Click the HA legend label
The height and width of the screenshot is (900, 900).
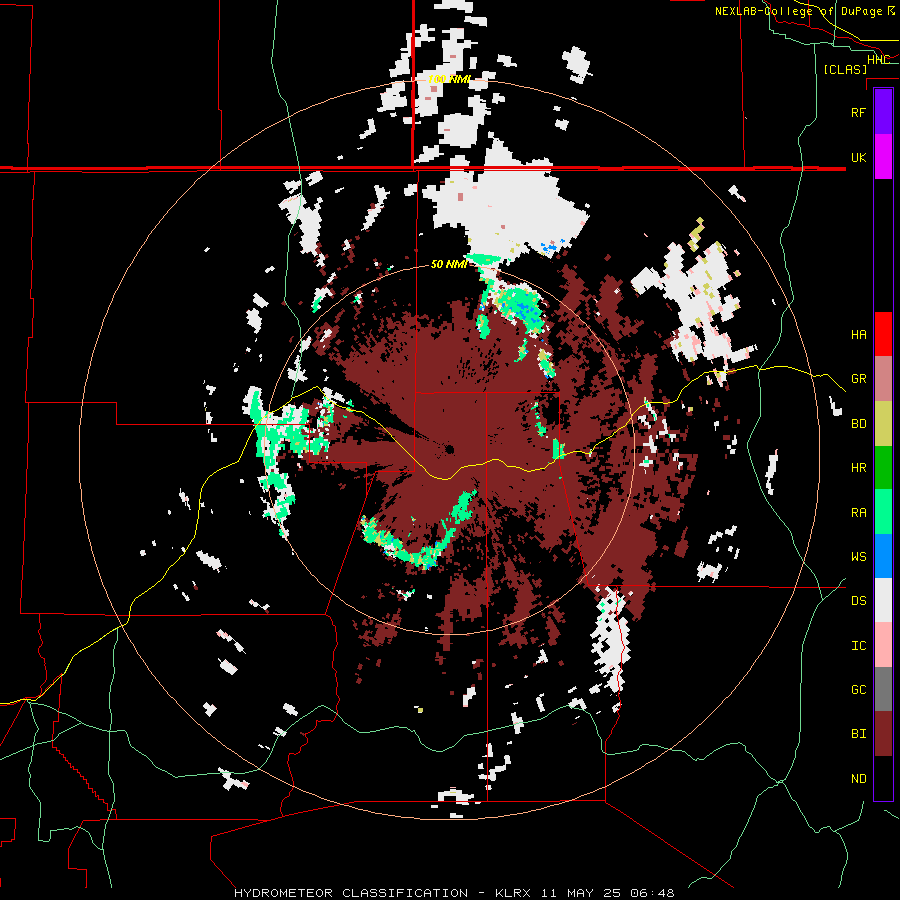pos(858,335)
